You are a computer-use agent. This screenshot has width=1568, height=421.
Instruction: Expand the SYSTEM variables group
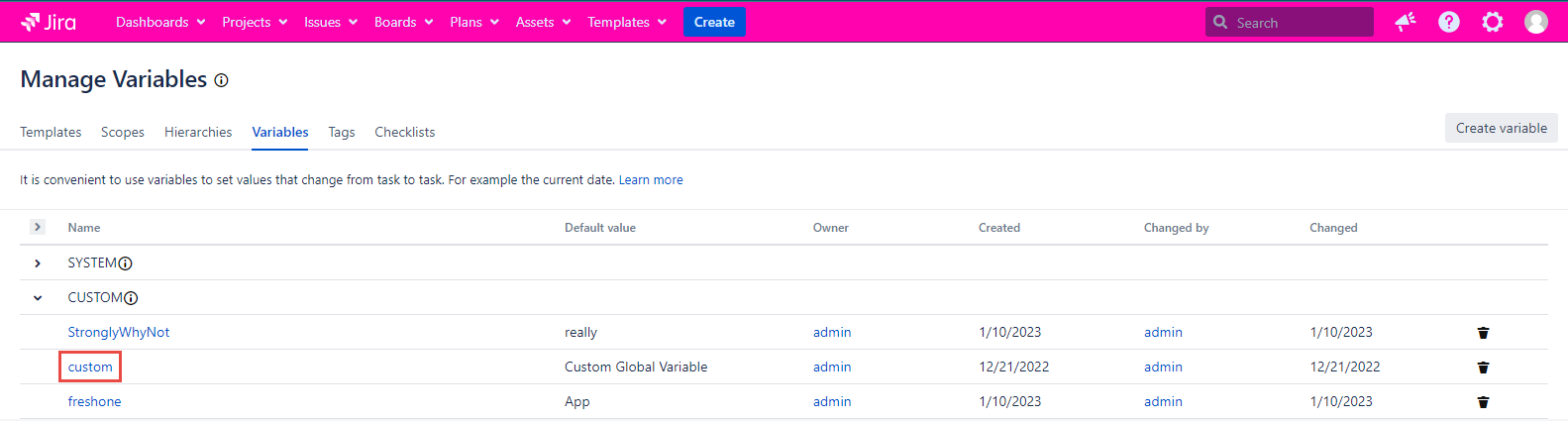[38, 263]
